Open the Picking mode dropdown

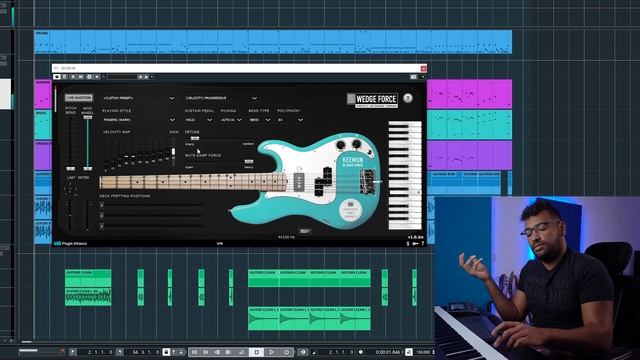click(x=231, y=120)
